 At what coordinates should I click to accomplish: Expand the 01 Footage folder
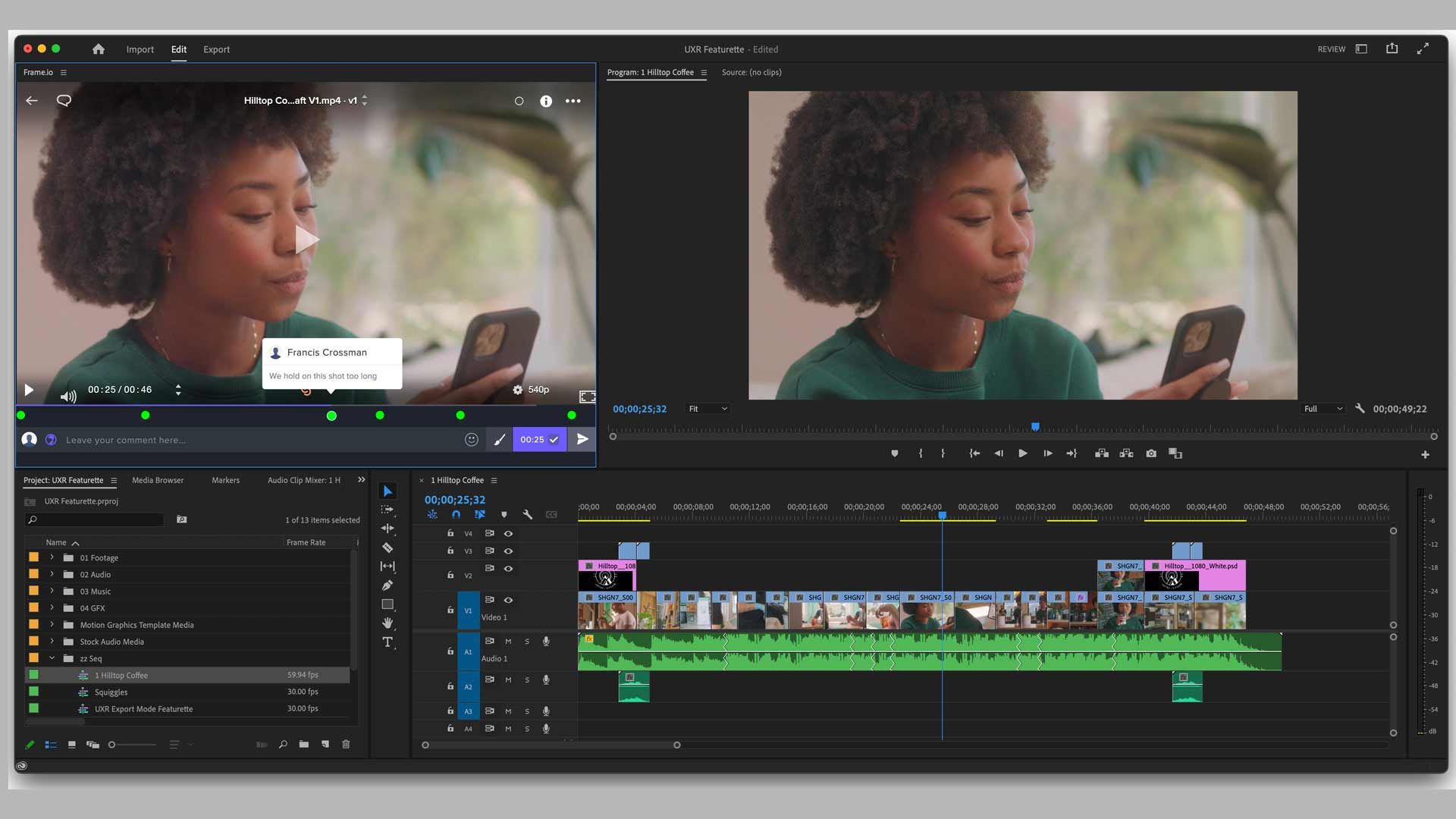(52, 557)
